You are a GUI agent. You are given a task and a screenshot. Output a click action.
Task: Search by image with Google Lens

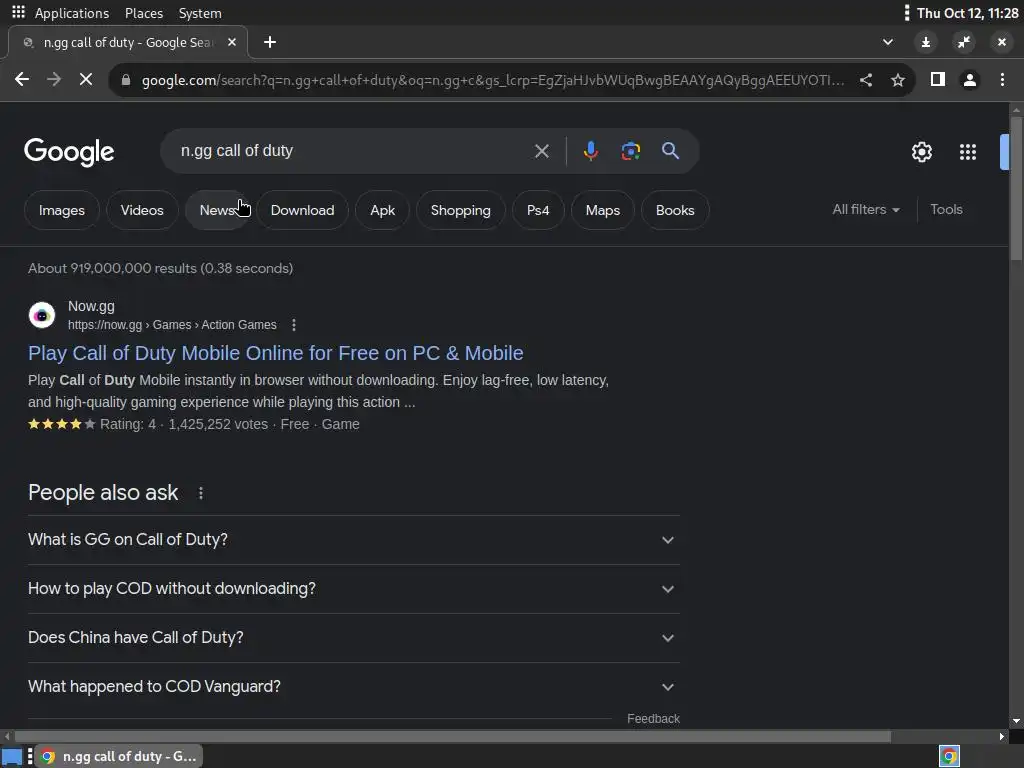[x=630, y=152]
